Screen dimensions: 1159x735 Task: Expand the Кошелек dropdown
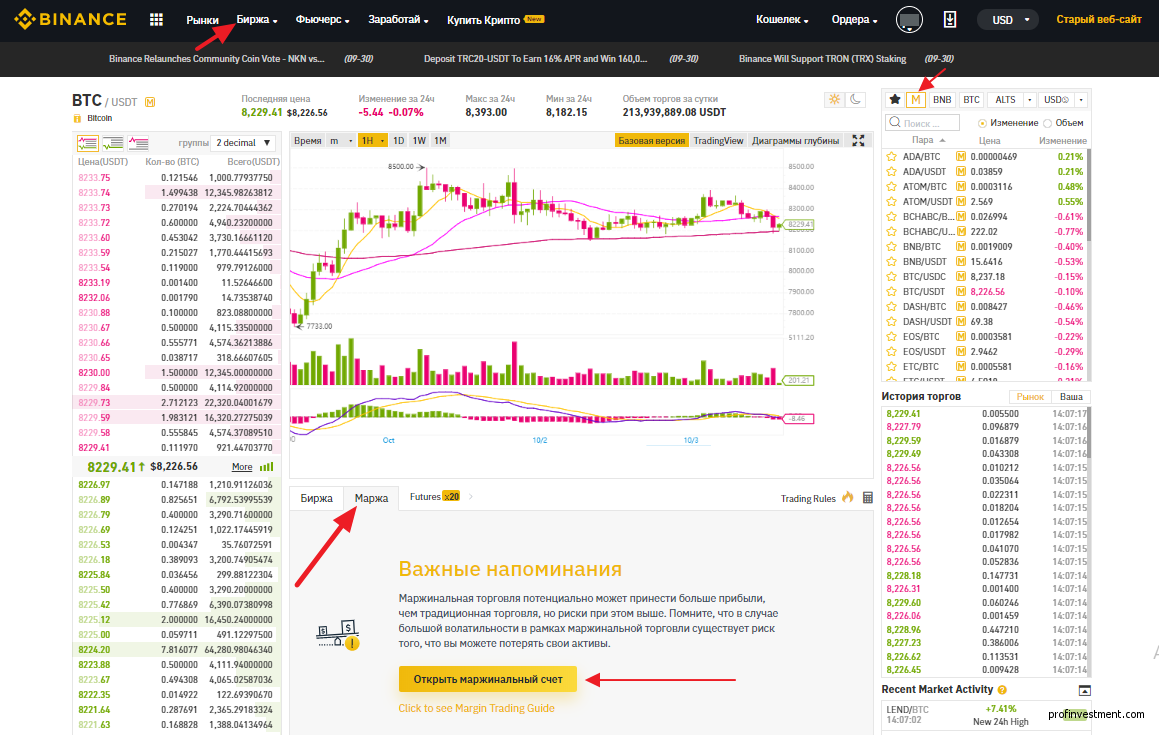(782, 20)
